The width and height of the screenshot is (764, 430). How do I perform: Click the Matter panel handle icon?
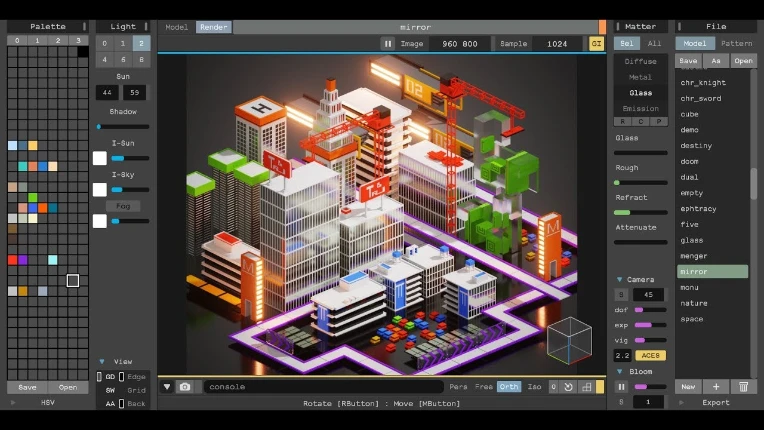click(618, 26)
